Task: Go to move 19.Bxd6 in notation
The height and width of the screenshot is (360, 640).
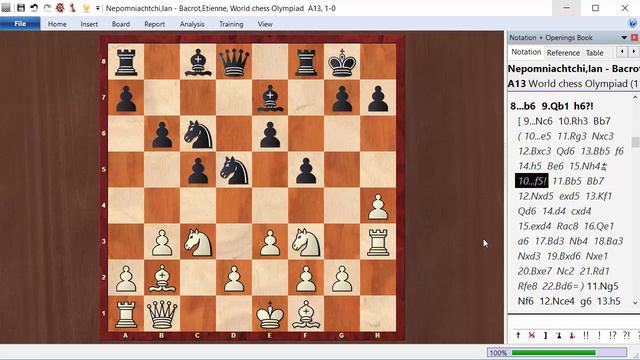Action: [x=564, y=256]
